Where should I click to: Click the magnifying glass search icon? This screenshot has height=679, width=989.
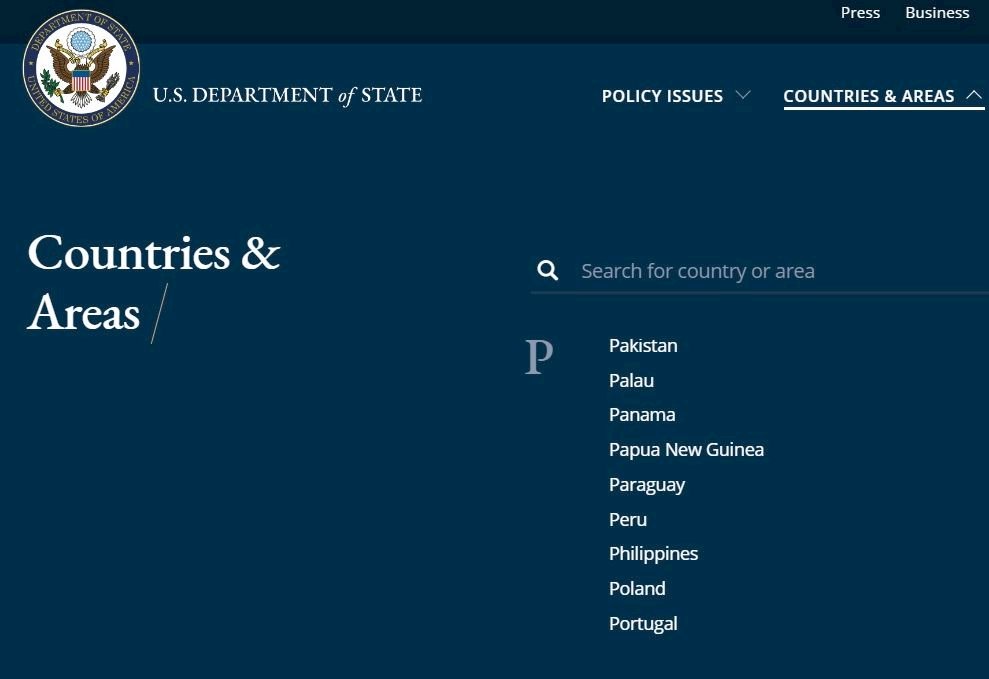pos(547,271)
